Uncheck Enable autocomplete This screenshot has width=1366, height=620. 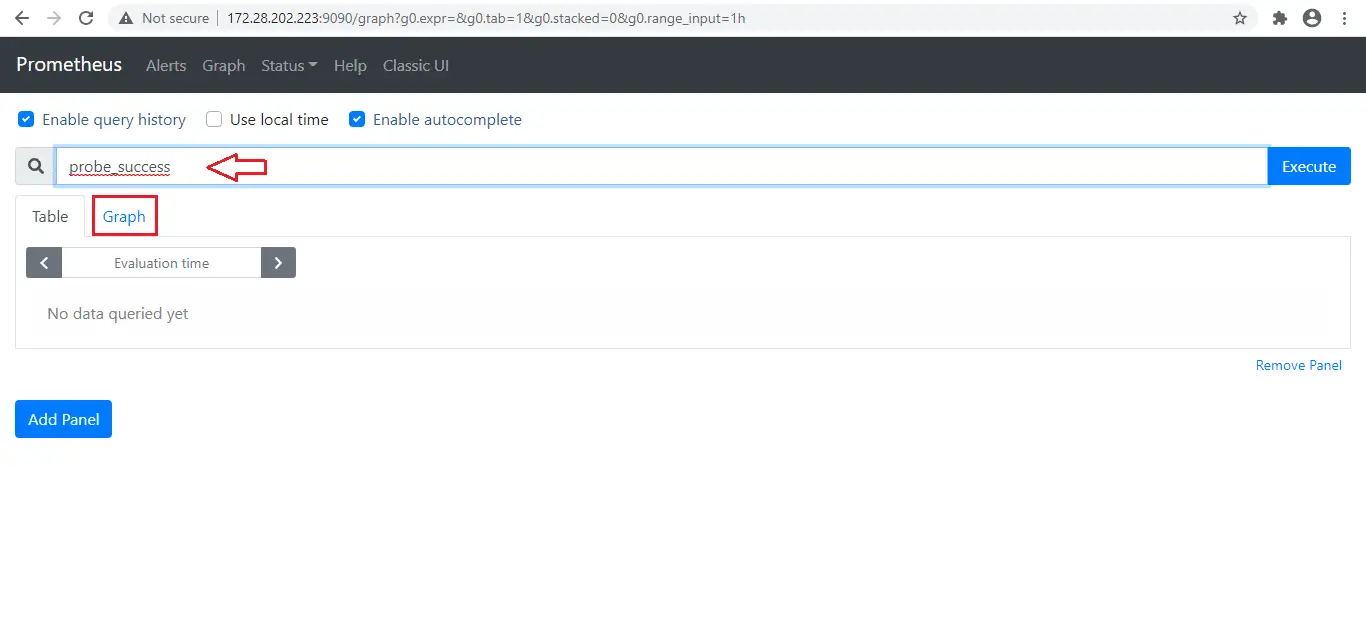pyautogui.click(x=357, y=119)
